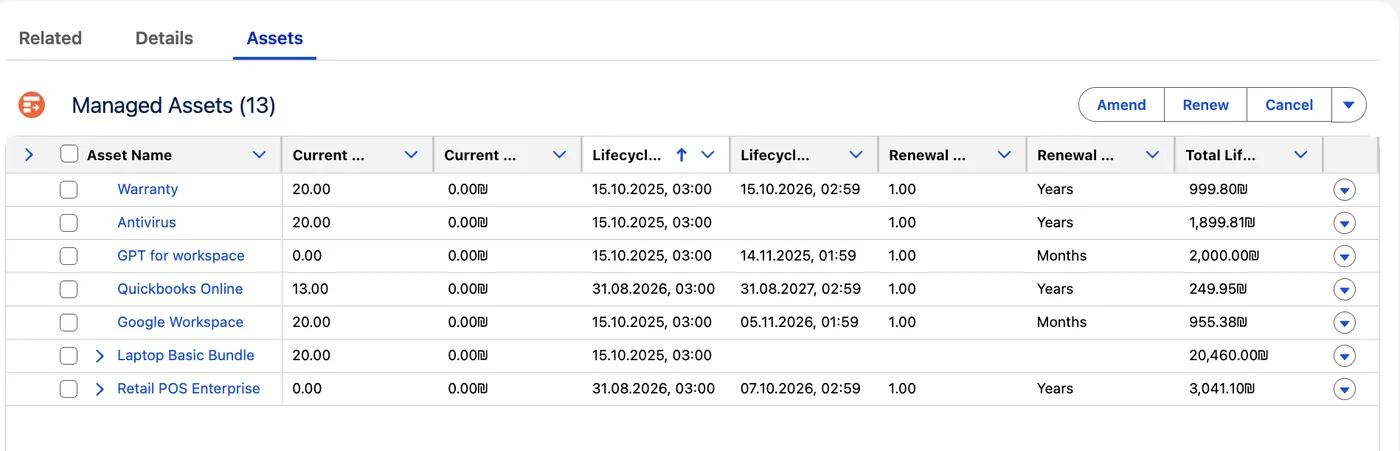Open row actions menu for Retail POS Enterprise
Viewport: 1400px width, 451px height.
pyautogui.click(x=1344, y=389)
